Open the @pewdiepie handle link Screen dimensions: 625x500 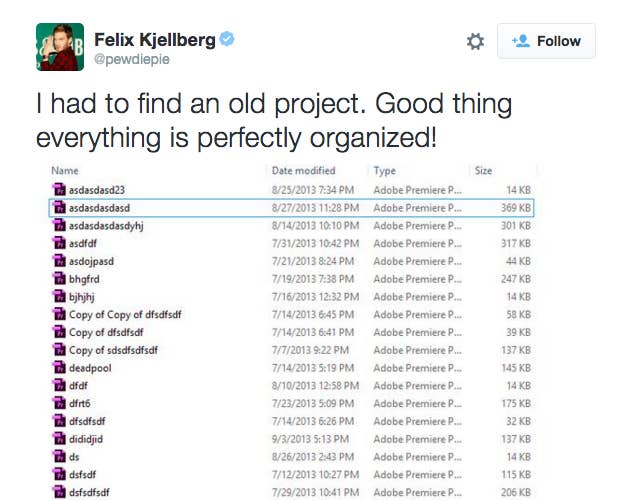pyautogui.click(x=131, y=61)
